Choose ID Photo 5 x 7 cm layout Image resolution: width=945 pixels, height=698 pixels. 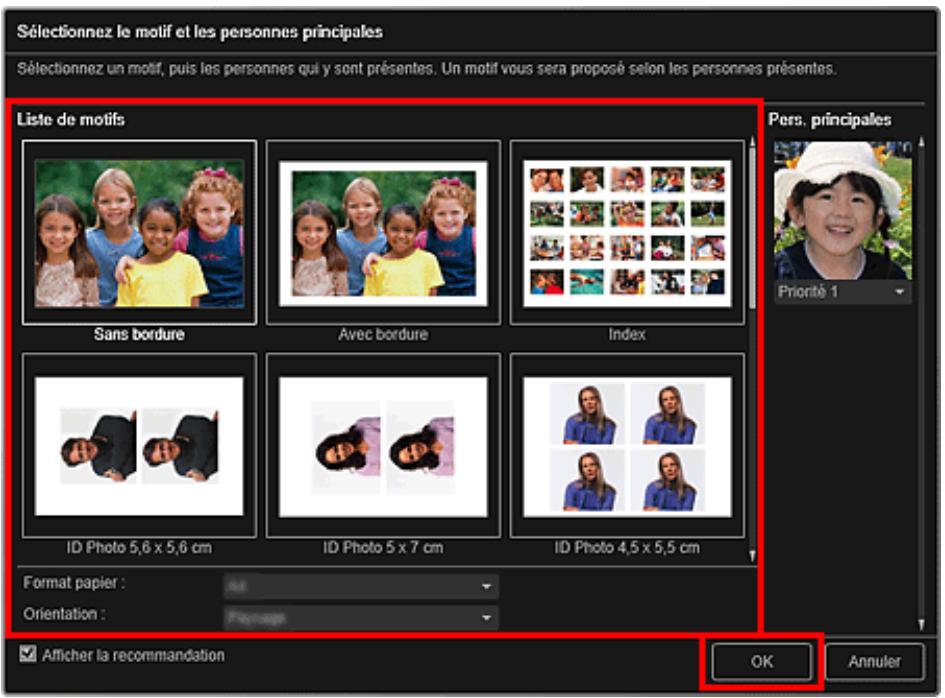point(383,445)
